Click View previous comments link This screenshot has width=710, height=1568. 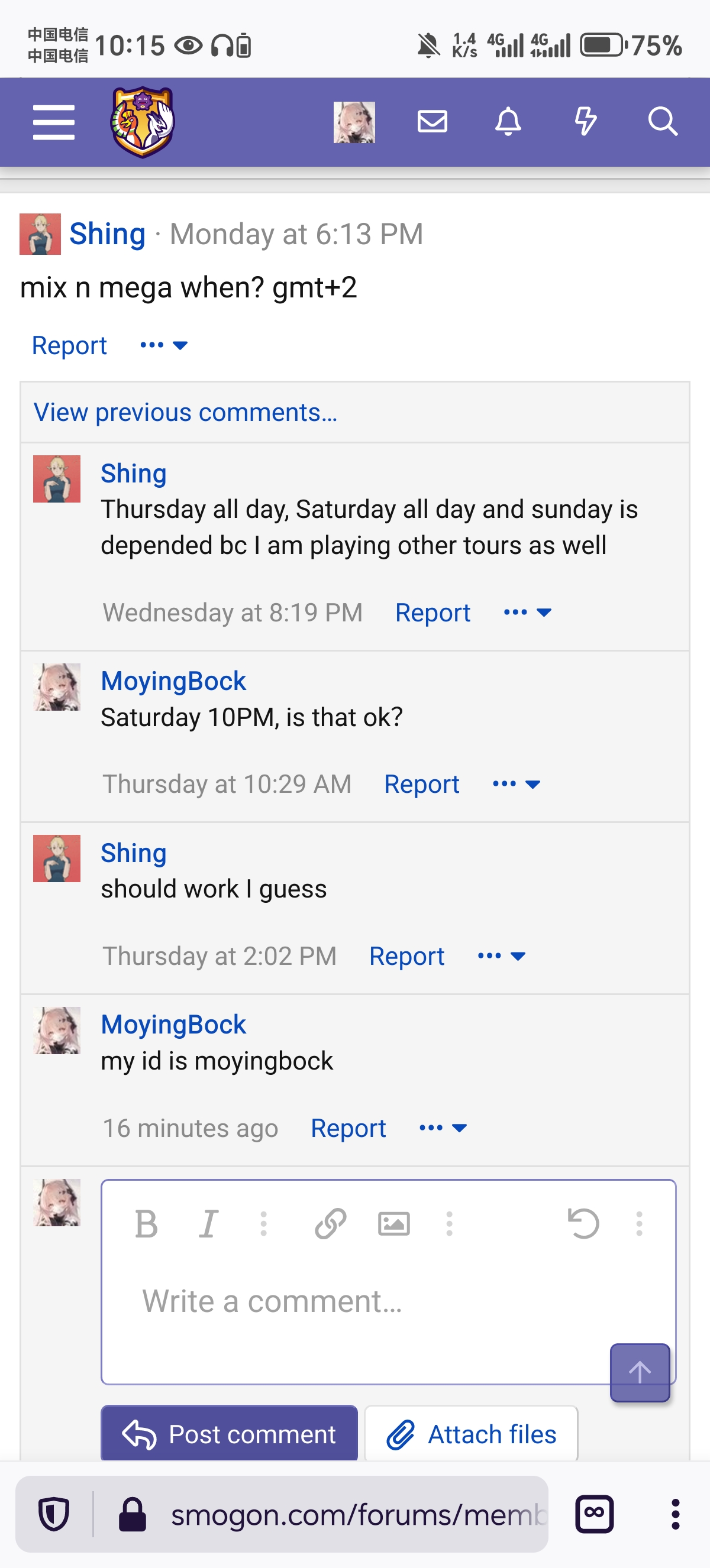[185, 412]
